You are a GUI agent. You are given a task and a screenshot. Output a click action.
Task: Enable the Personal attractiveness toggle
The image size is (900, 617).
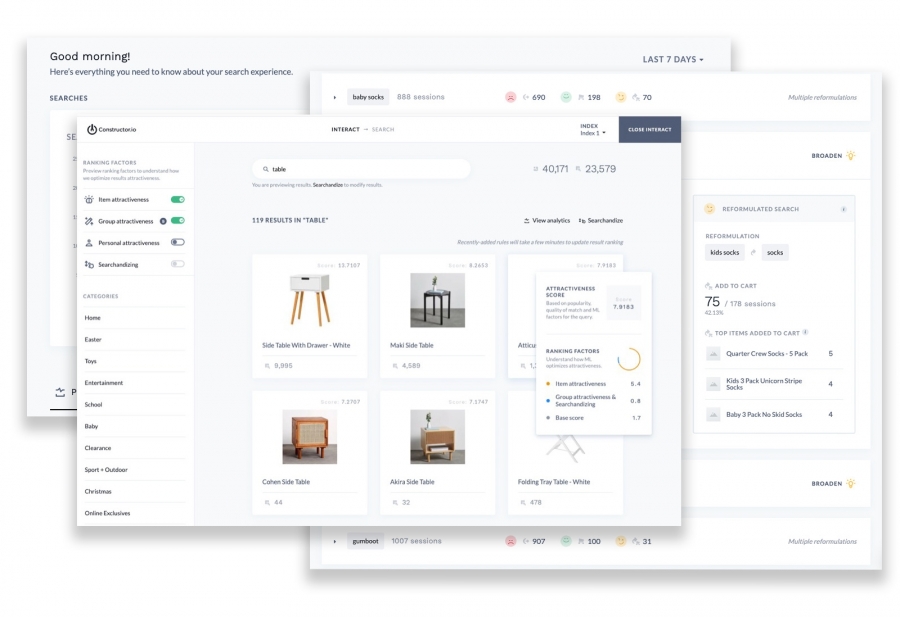pyautogui.click(x=177, y=242)
